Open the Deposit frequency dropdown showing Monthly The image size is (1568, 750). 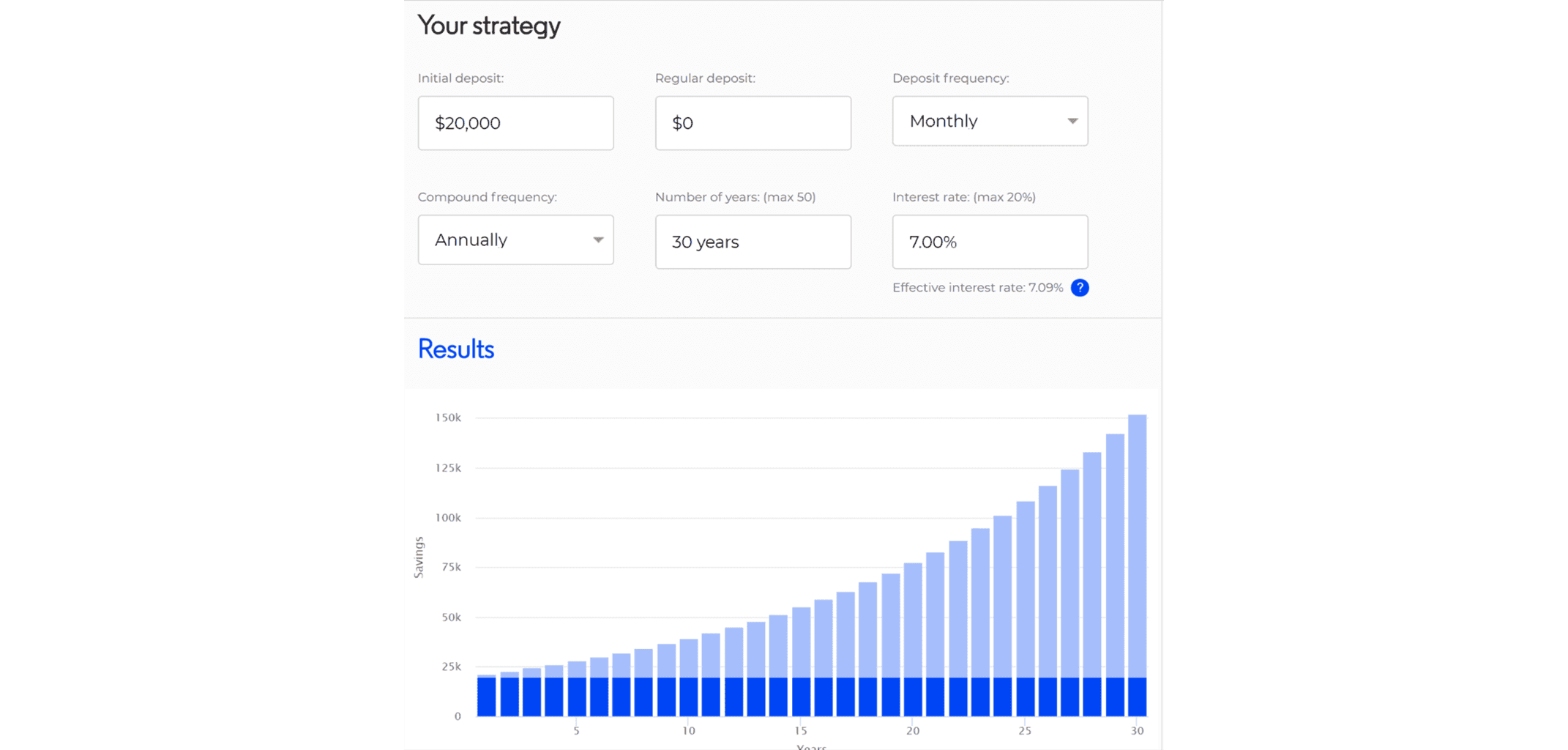point(990,121)
